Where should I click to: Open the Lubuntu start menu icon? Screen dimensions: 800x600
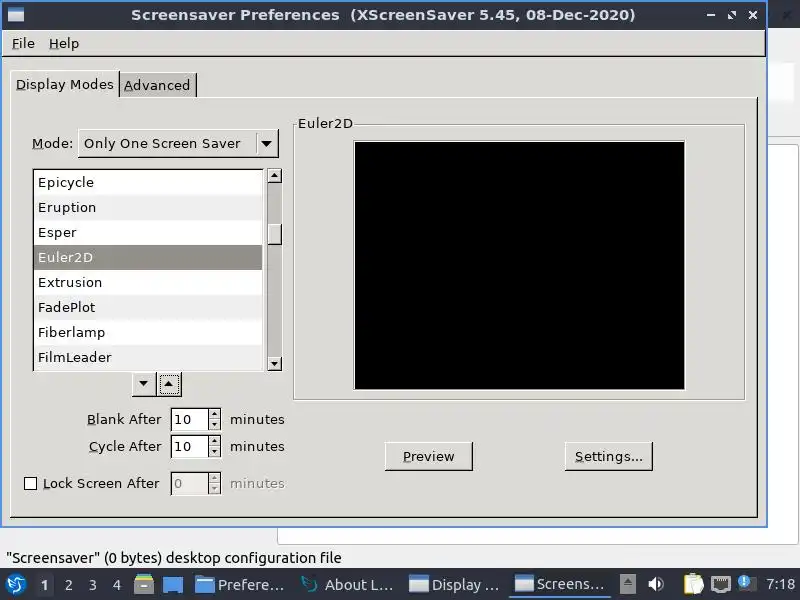point(16,585)
